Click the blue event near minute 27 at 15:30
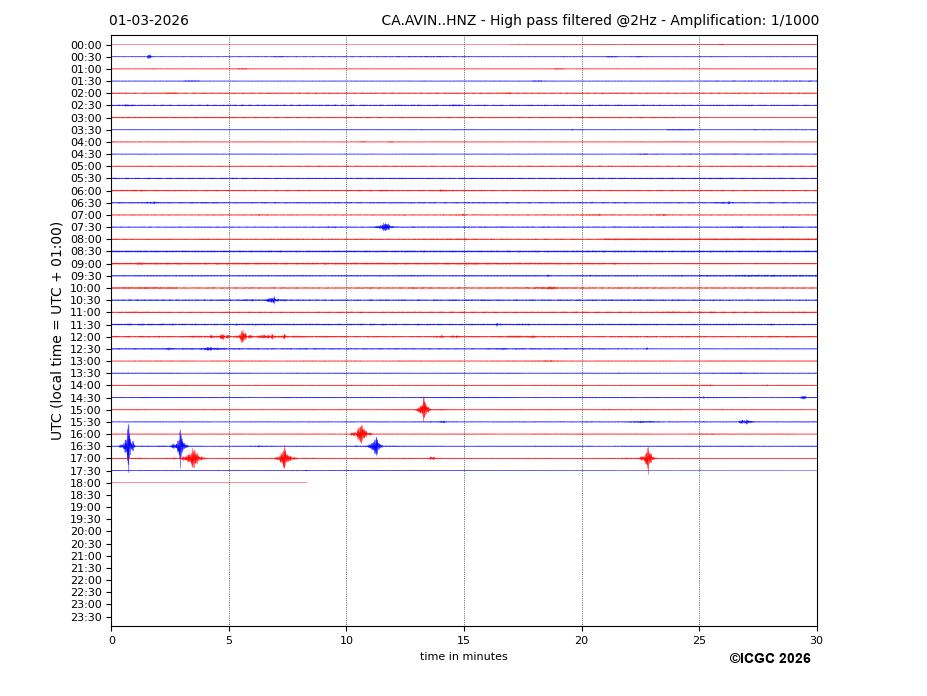Screen dimensions: 927x696 pyautogui.click(x=745, y=422)
